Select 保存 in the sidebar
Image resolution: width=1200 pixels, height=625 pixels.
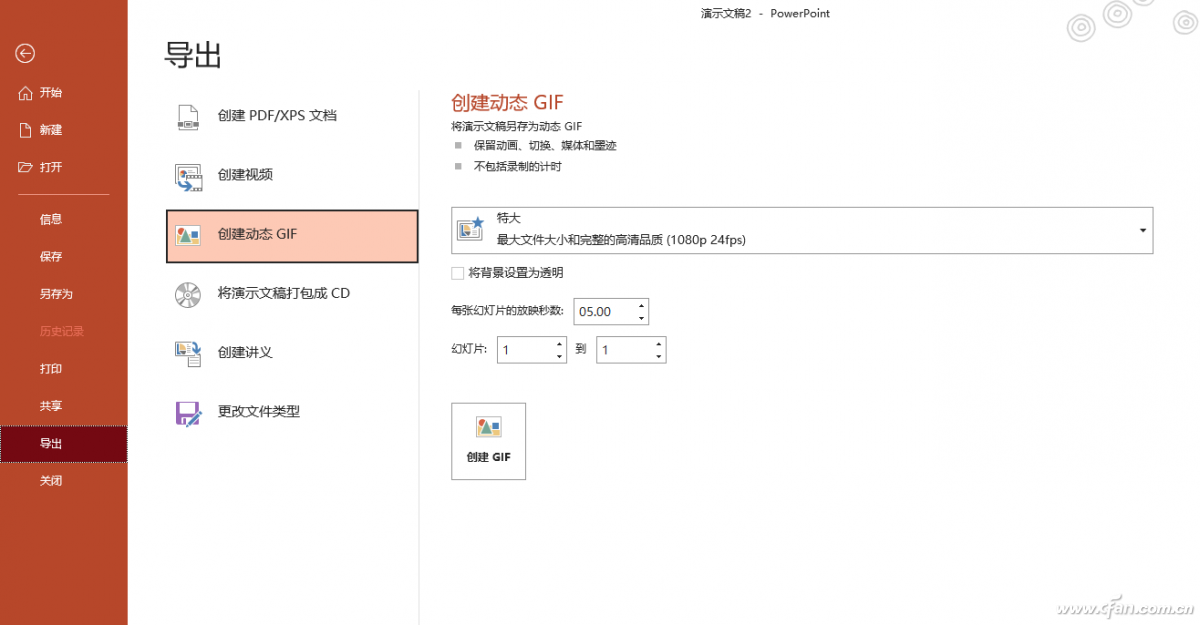click(x=51, y=256)
